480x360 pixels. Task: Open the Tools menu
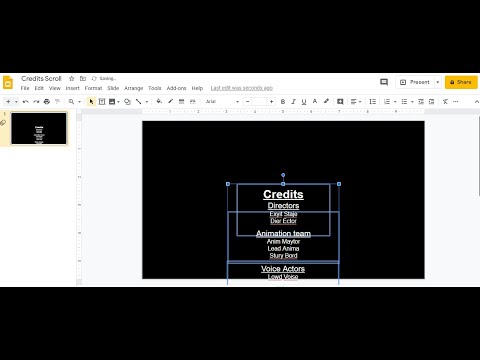pyautogui.click(x=155, y=88)
